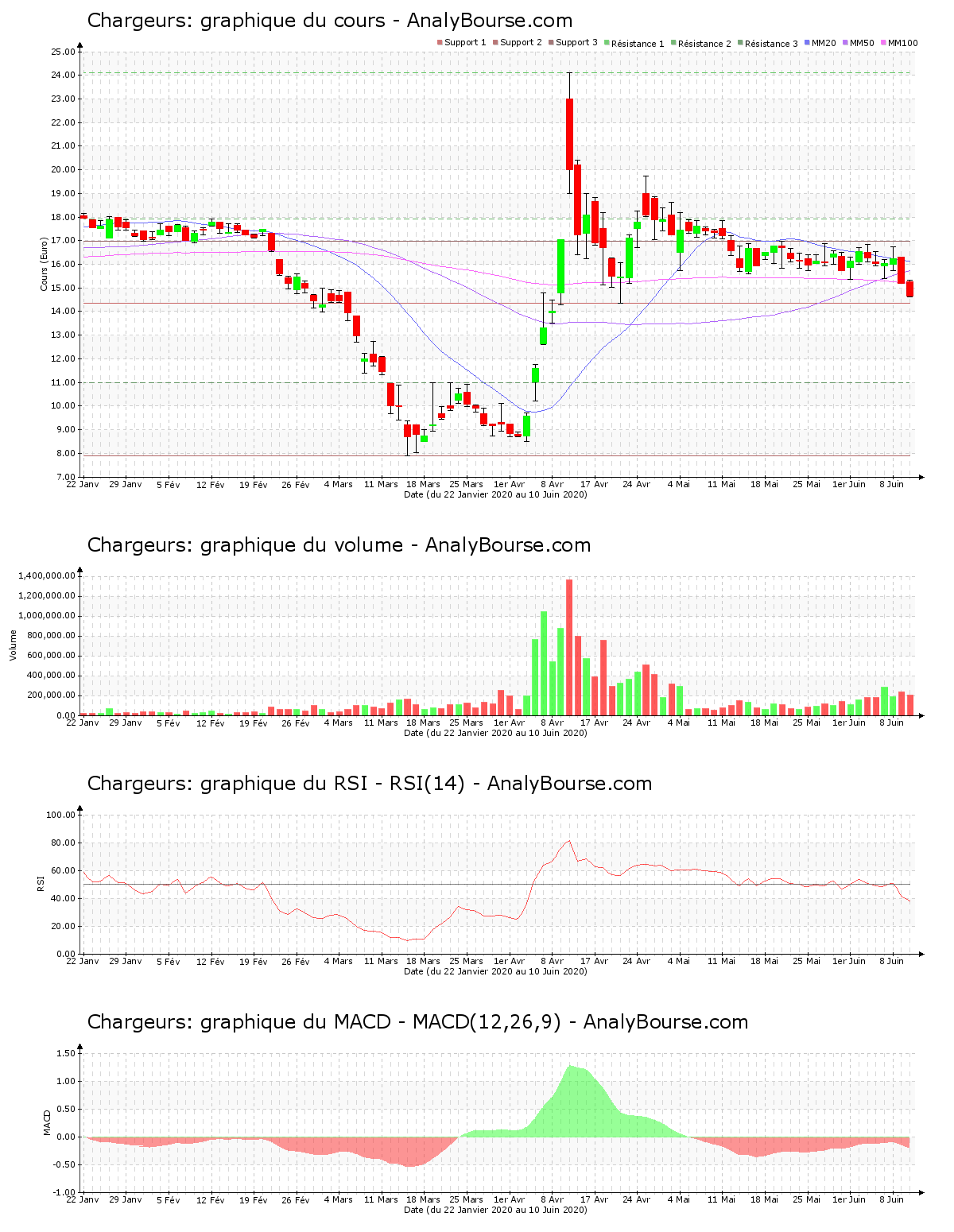Click '8 Avr' date on price chart
Viewport: 954px width, 1232px height.
pos(552,484)
